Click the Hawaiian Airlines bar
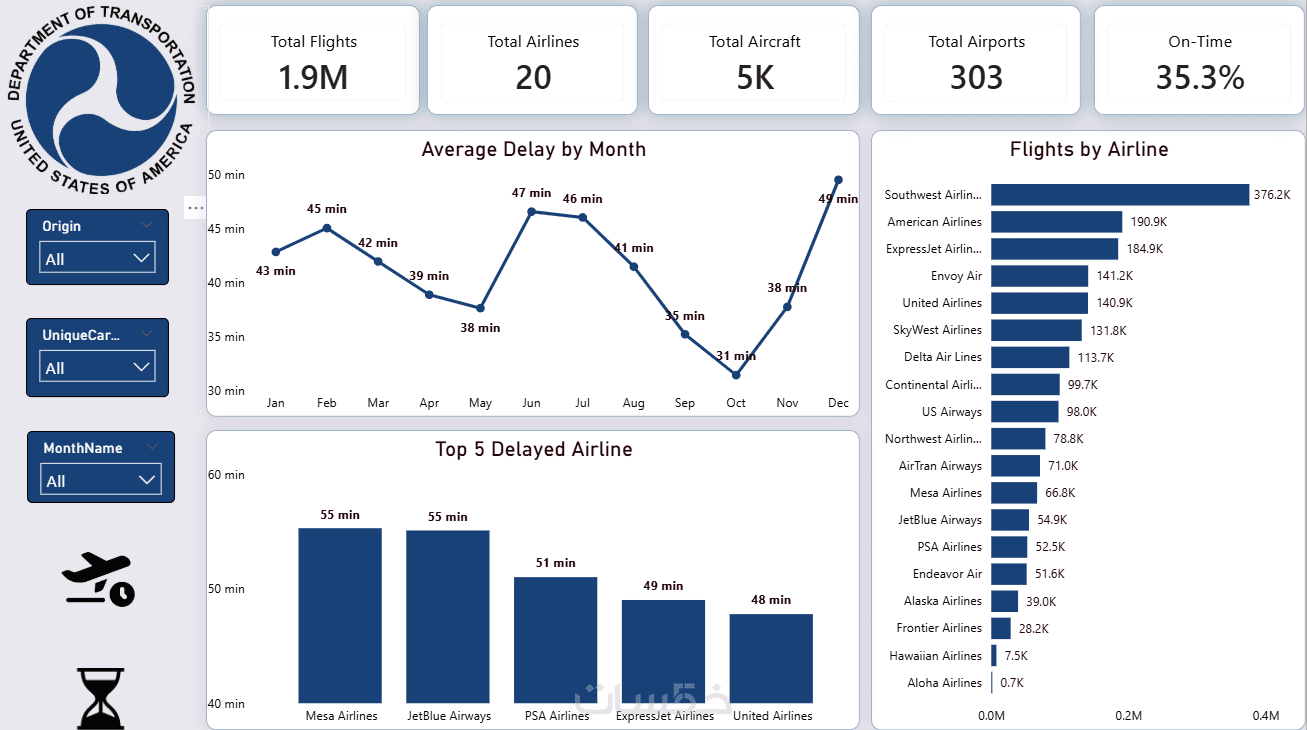 pos(994,655)
